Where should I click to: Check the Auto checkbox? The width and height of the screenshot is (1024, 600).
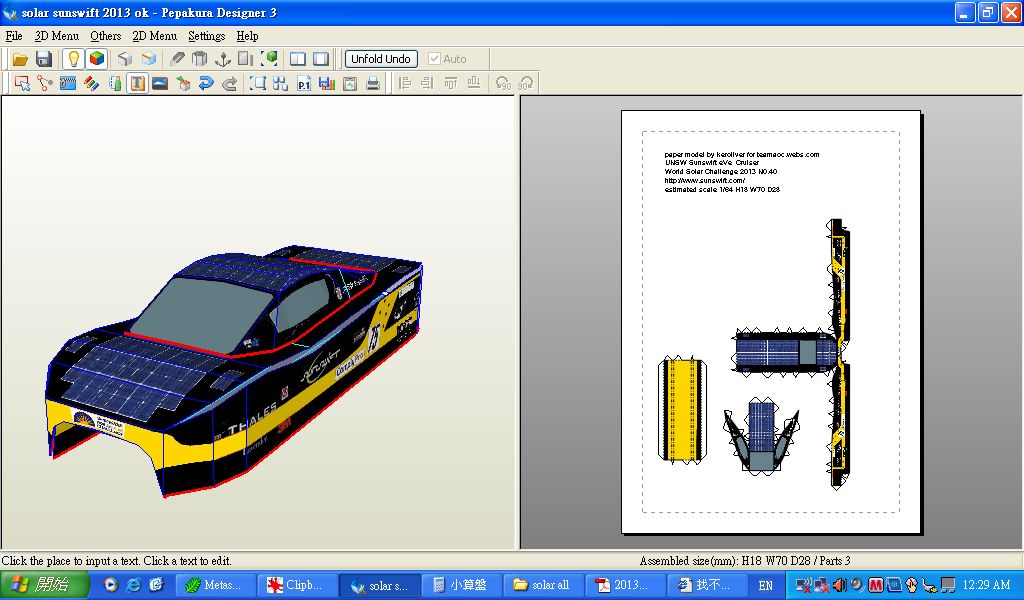tap(434, 59)
